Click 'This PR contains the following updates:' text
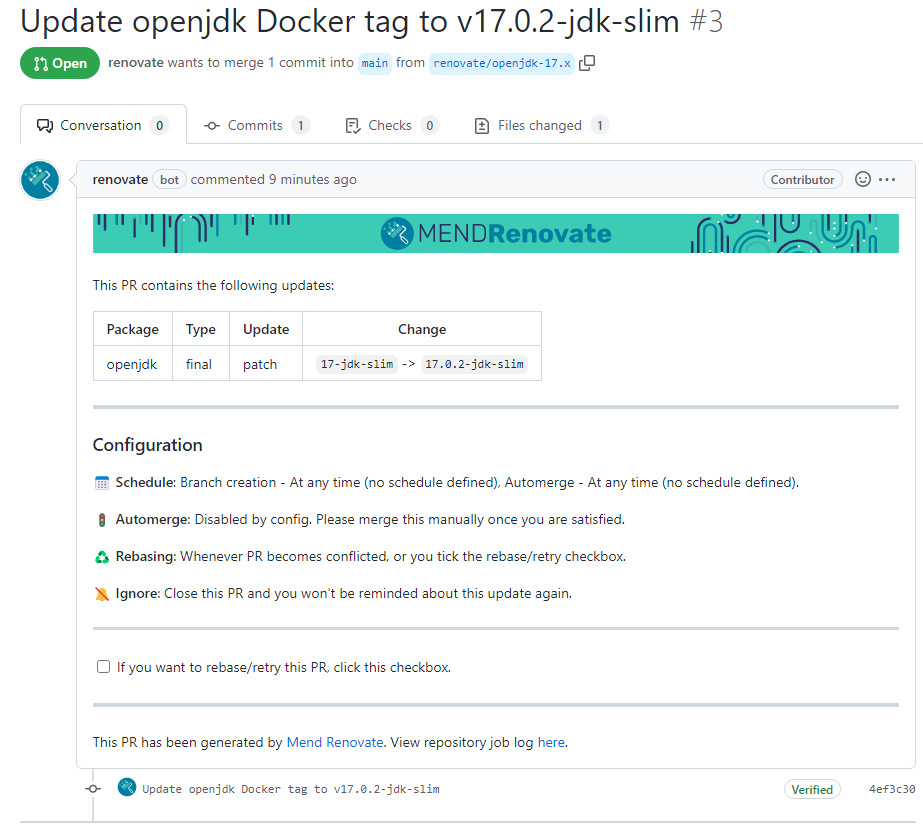Viewport: 923px width, 833px height. 213,286
